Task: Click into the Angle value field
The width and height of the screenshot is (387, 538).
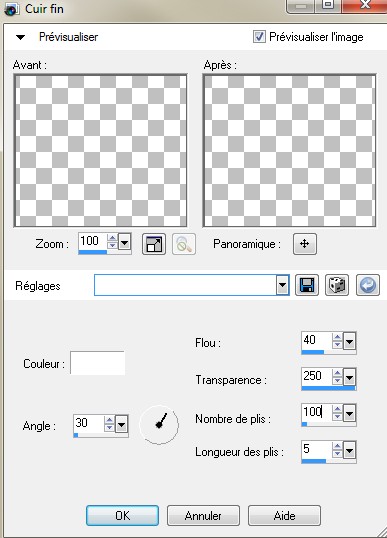Action: tap(89, 424)
